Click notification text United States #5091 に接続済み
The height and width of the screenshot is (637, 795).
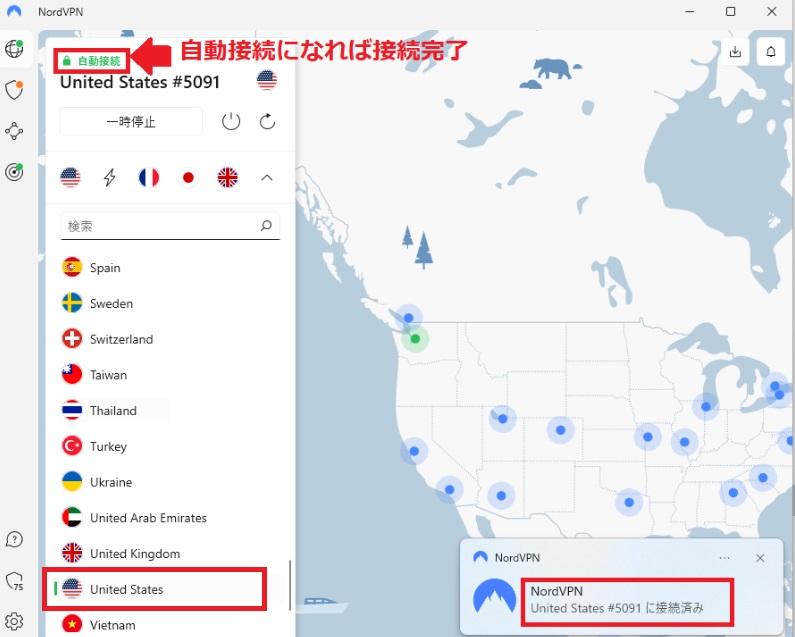point(617,608)
